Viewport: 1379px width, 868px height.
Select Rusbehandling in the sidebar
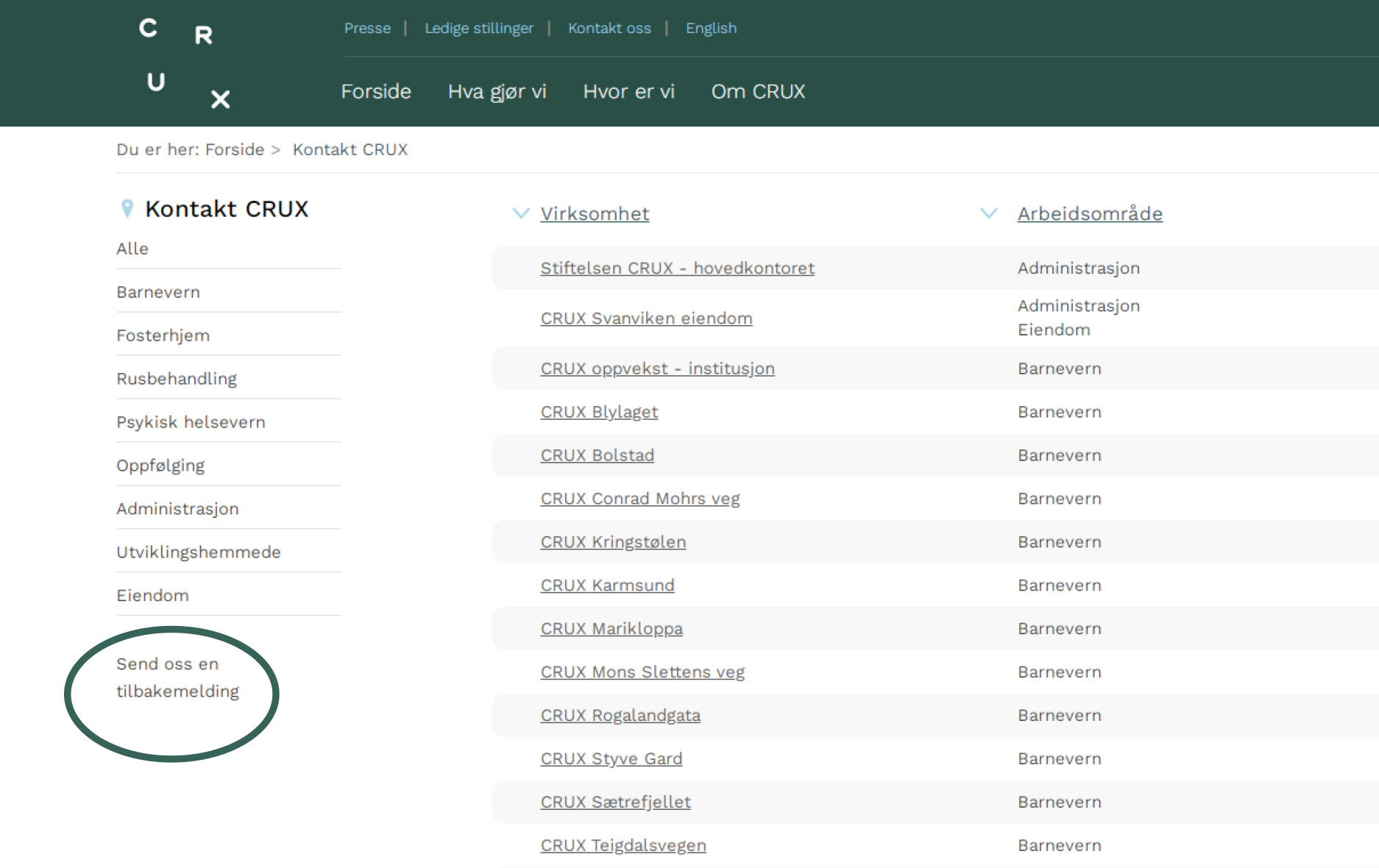point(177,379)
